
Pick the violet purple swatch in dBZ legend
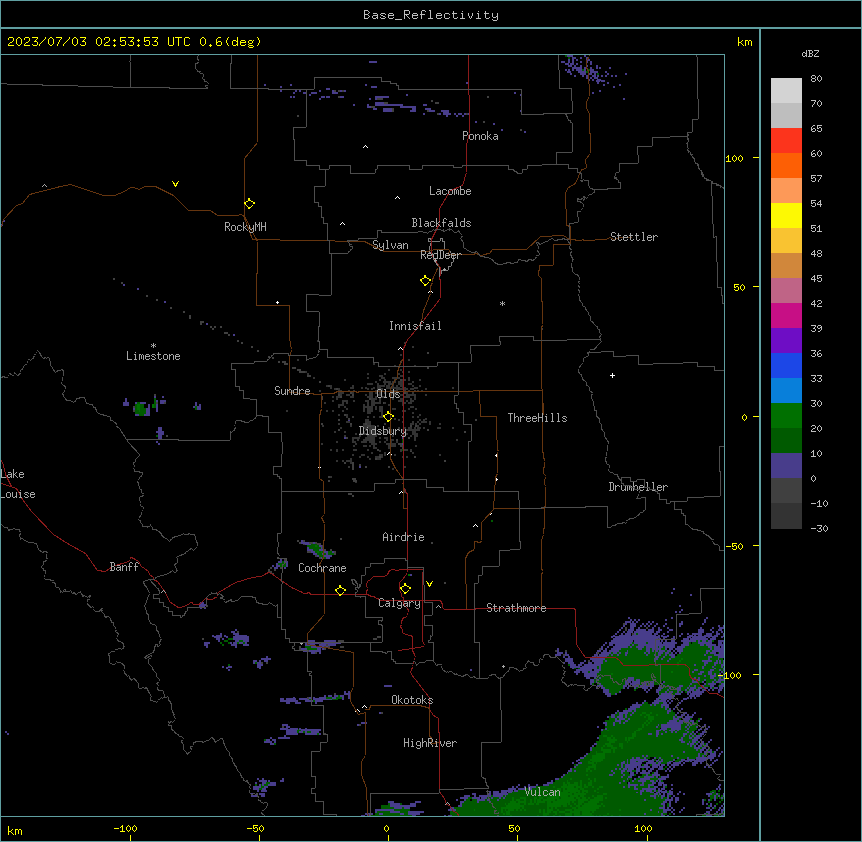[786, 341]
